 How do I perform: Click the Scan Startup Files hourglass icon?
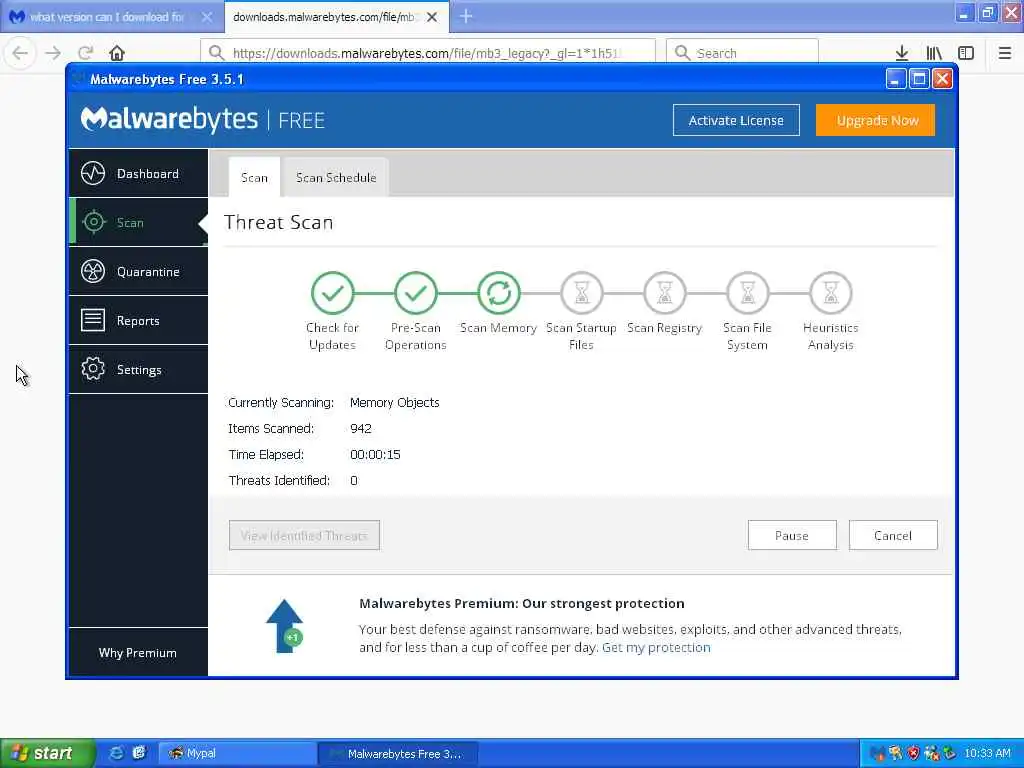pos(581,293)
